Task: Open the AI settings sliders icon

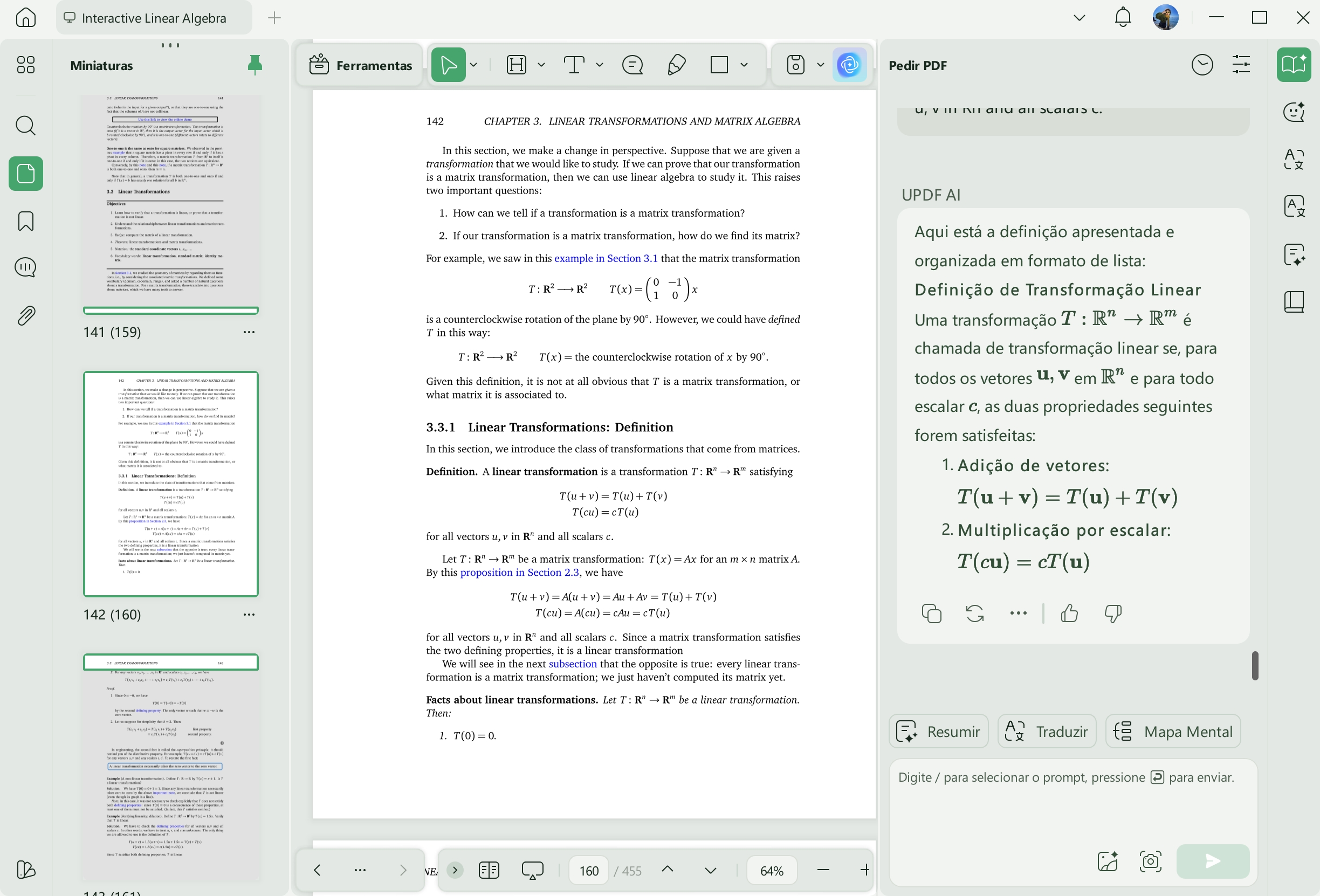Action: click(1241, 65)
